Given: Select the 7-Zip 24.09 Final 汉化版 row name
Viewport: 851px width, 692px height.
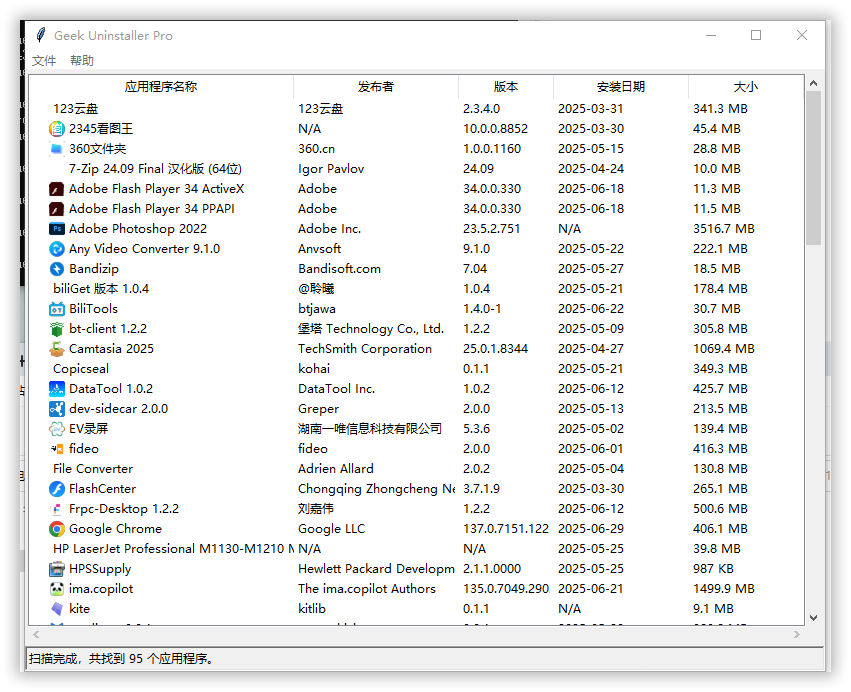Looking at the screenshot, I should [x=155, y=169].
